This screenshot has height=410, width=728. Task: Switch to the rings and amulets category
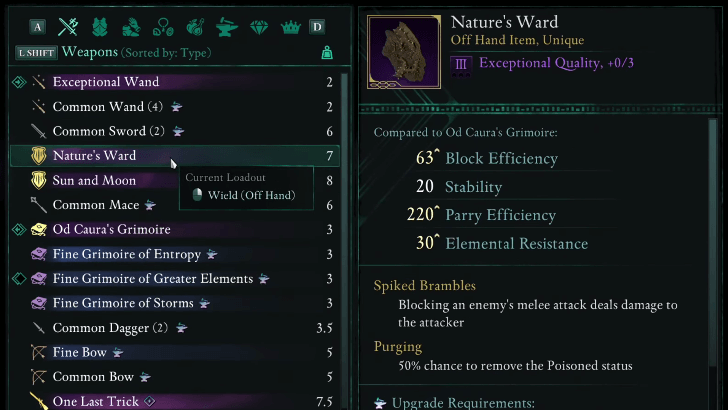(x=163, y=26)
